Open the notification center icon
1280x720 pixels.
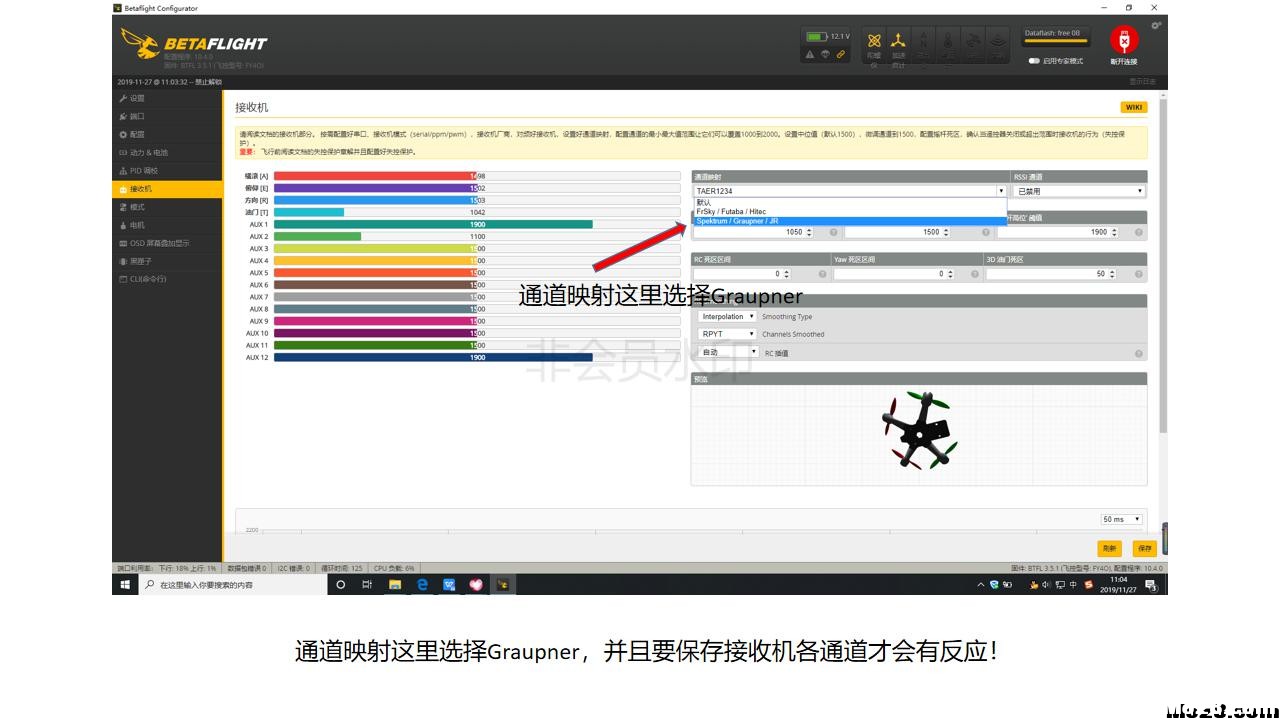1151,585
